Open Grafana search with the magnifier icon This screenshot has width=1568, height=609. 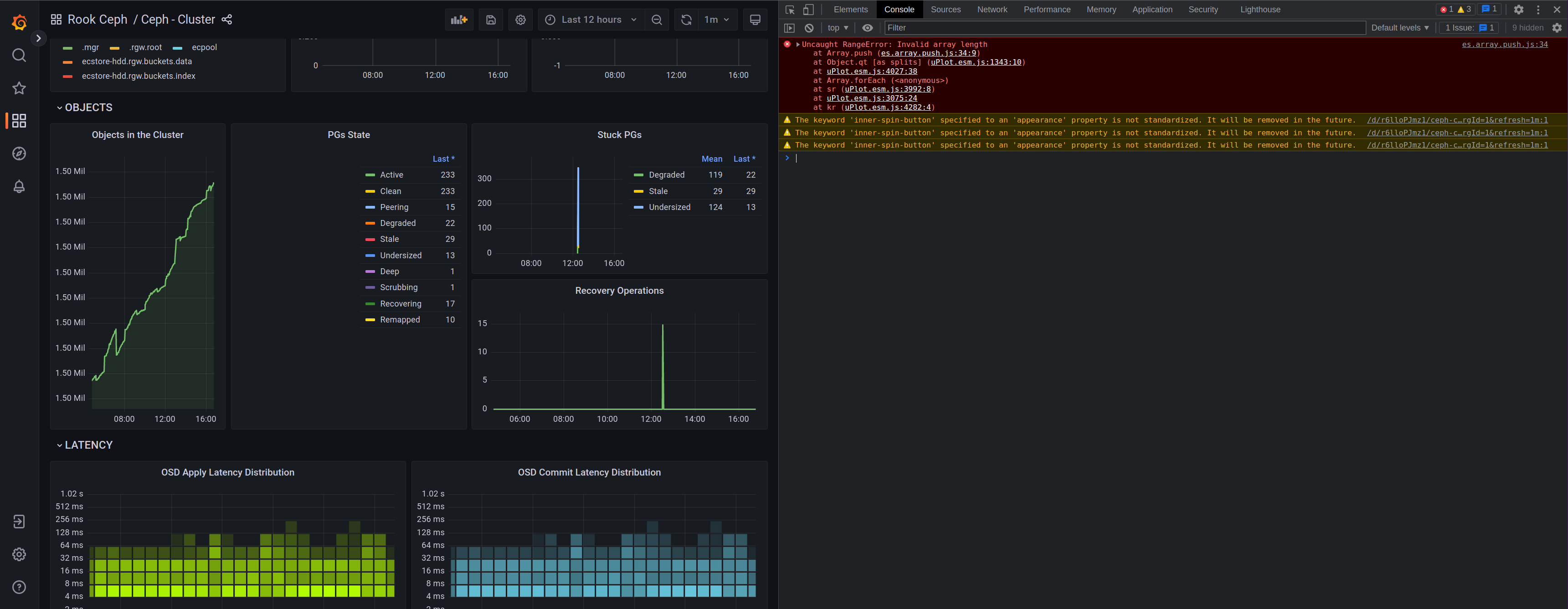(x=19, y=55)
